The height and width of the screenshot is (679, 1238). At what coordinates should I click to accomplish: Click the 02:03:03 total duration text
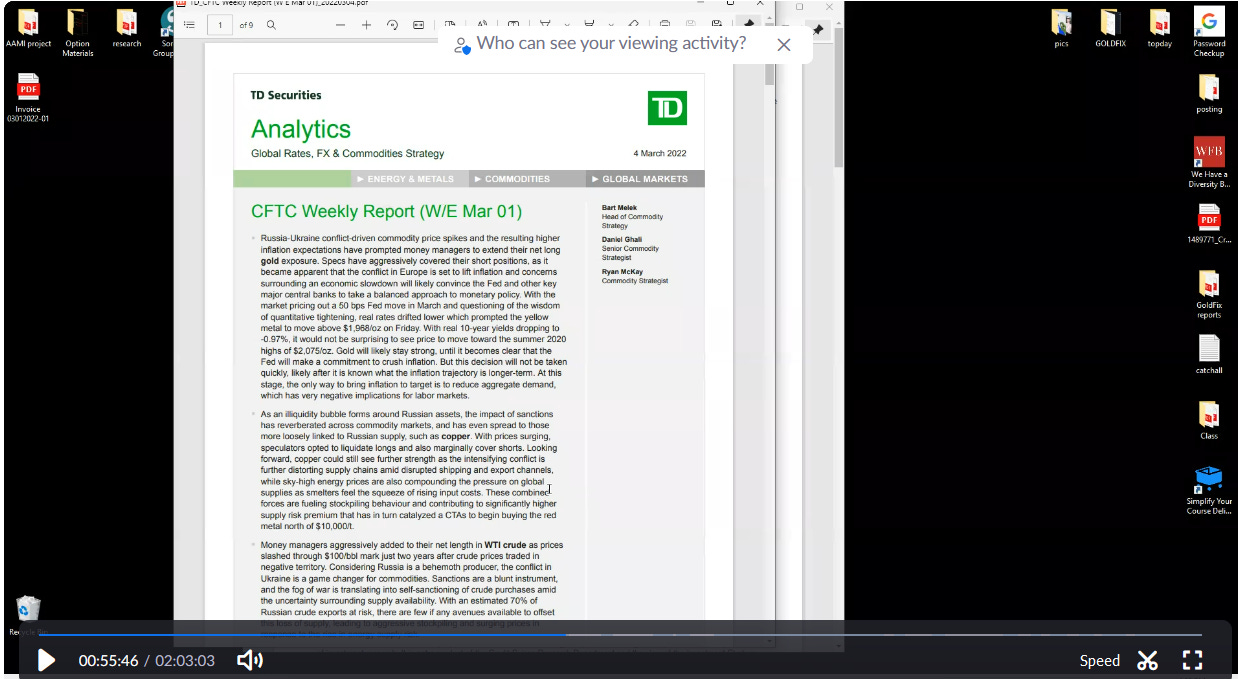[x=185, y=660]
